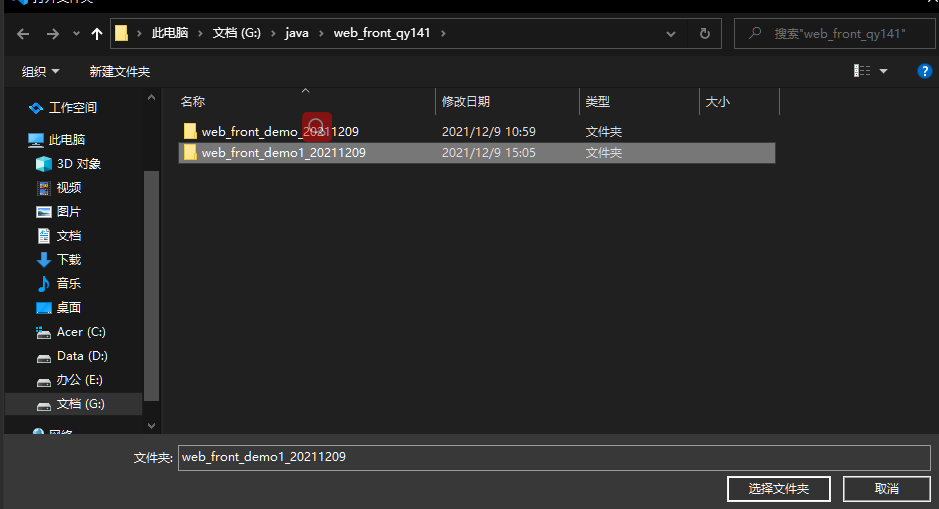The width and height of the screenshot is (939, 509).
Task: Click date 2021/12/9 10:59
Action: click(x=489, y=132)
